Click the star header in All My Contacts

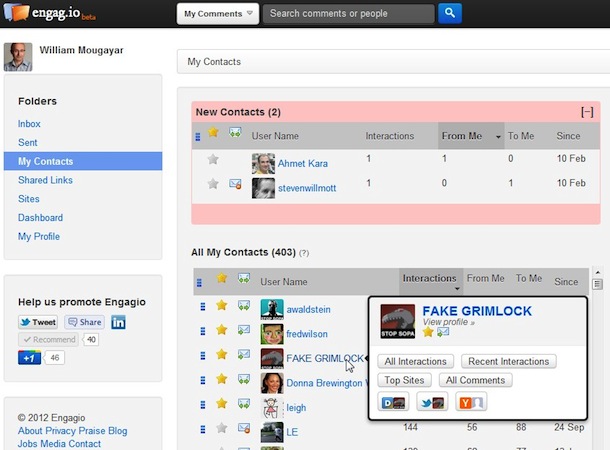[222, 278]
